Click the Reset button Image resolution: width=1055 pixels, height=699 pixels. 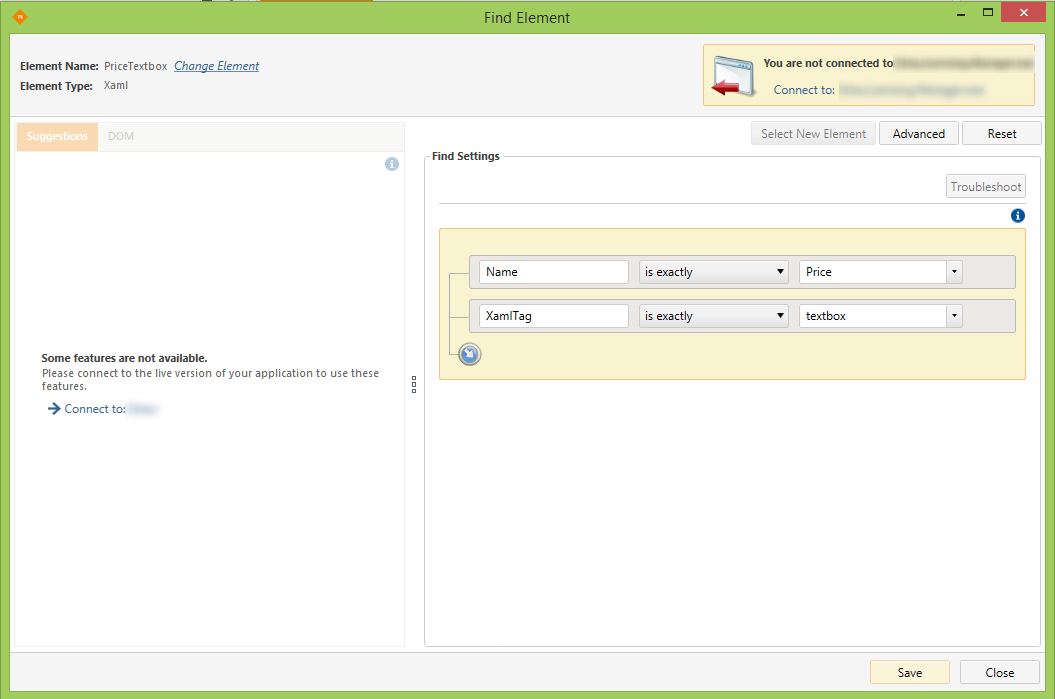1001,134
